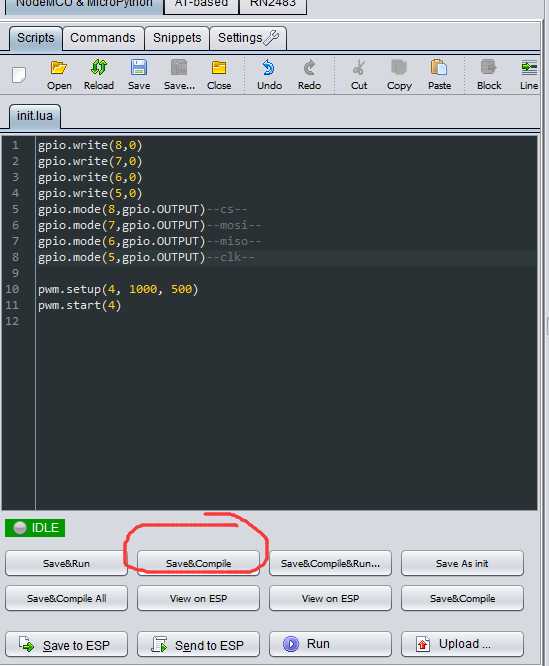Click the Save... (save as) toolbar icon
This screenshot has height=666, width=549.
point(179,75)
